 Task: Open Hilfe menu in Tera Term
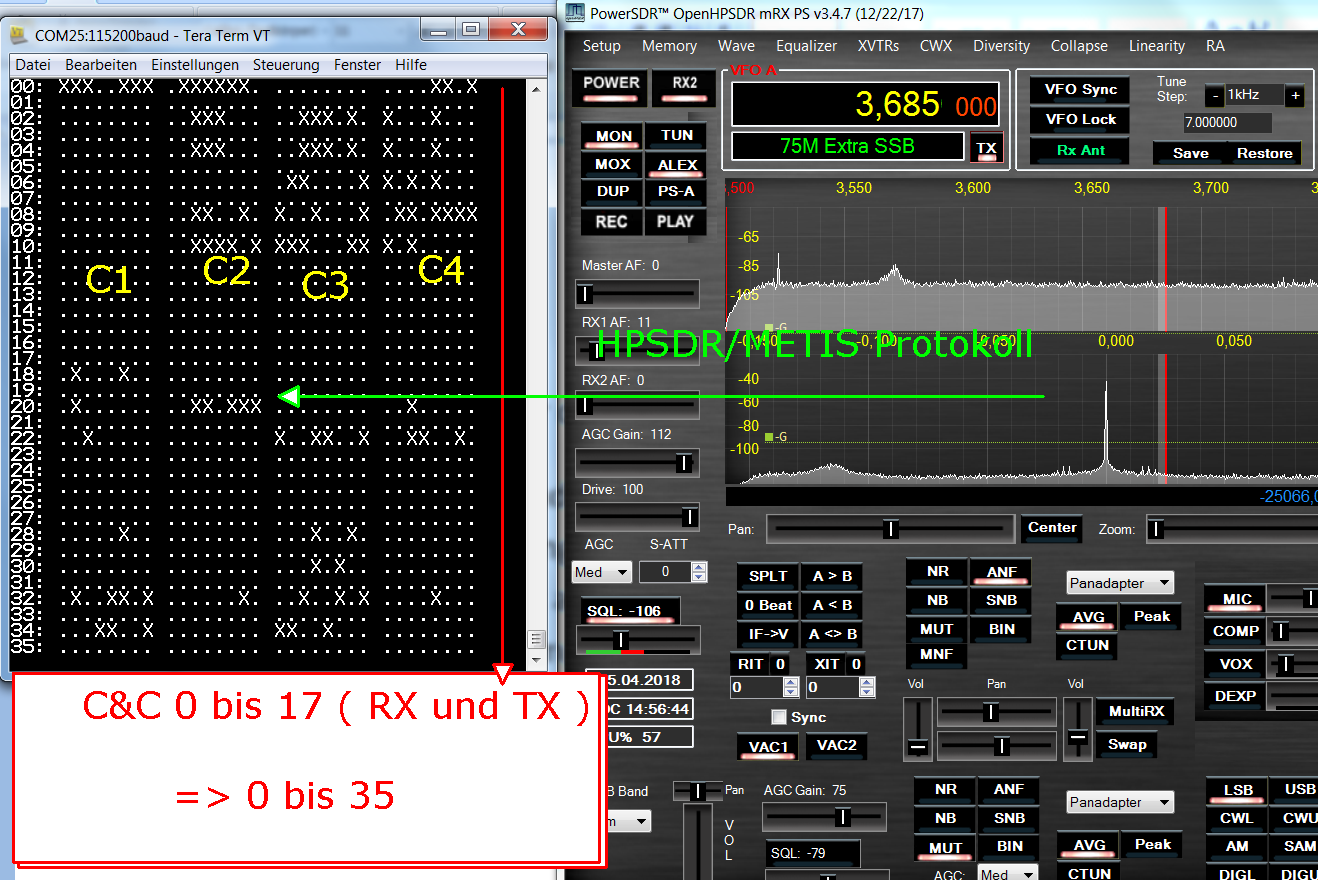pos(411,65)
